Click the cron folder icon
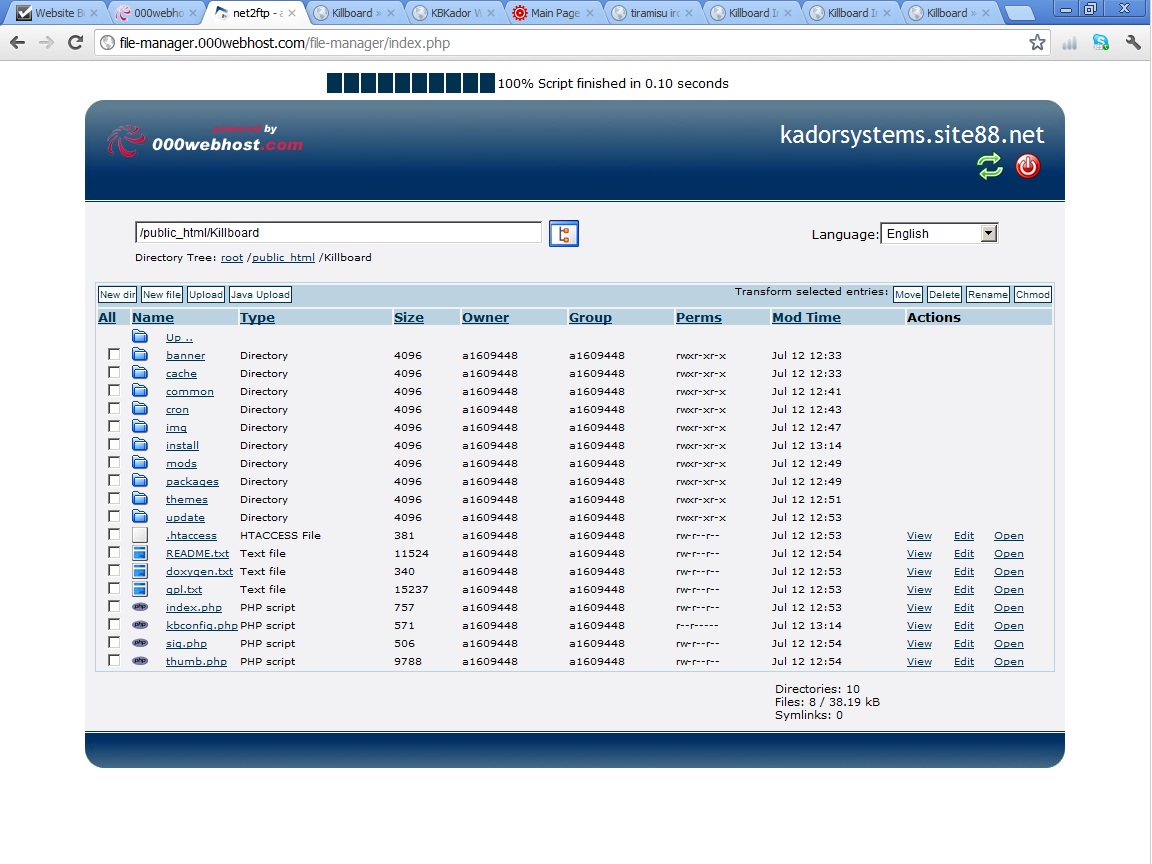Viewport: 1152px width, 864px height. (140, 408)
